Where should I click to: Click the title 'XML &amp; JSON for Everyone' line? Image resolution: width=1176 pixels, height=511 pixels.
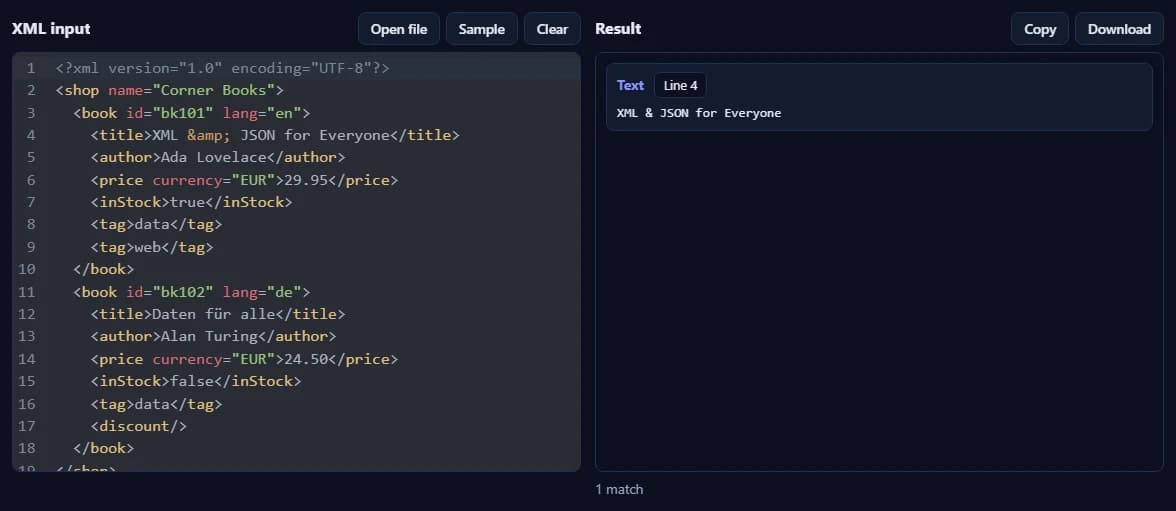(x=275, y=136)
